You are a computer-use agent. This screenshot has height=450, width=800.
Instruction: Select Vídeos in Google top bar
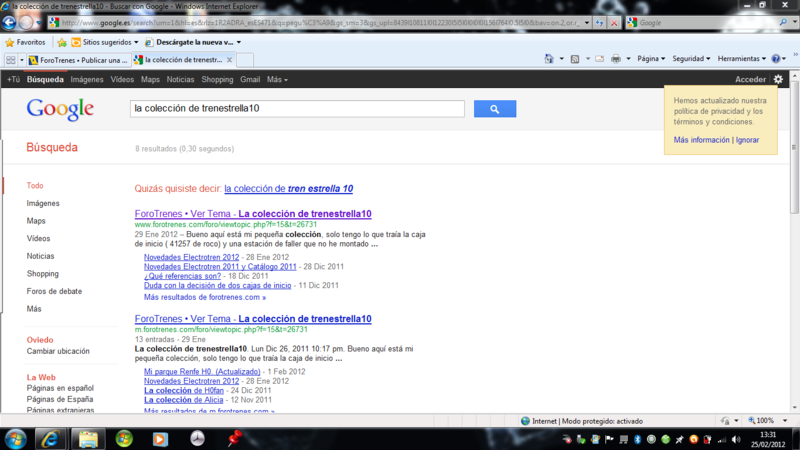click(x=122, y=80)
